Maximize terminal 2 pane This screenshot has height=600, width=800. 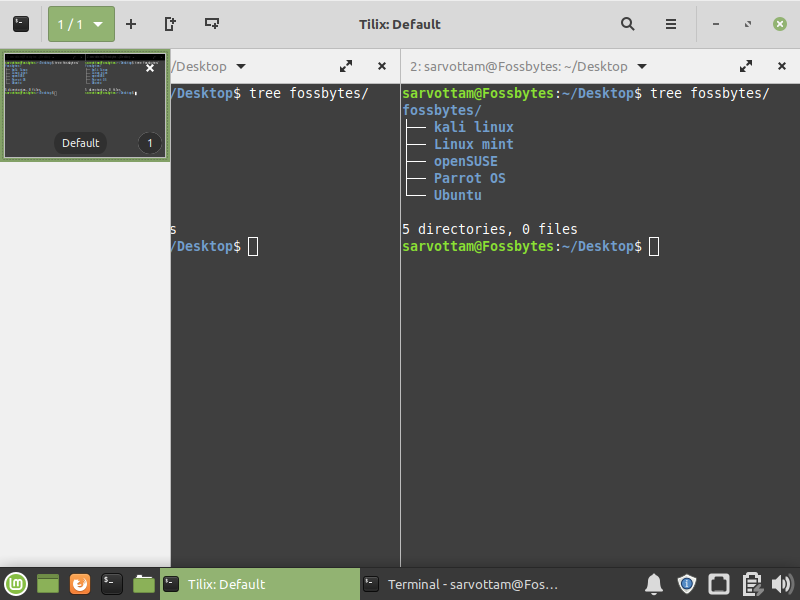pos(746,66)
